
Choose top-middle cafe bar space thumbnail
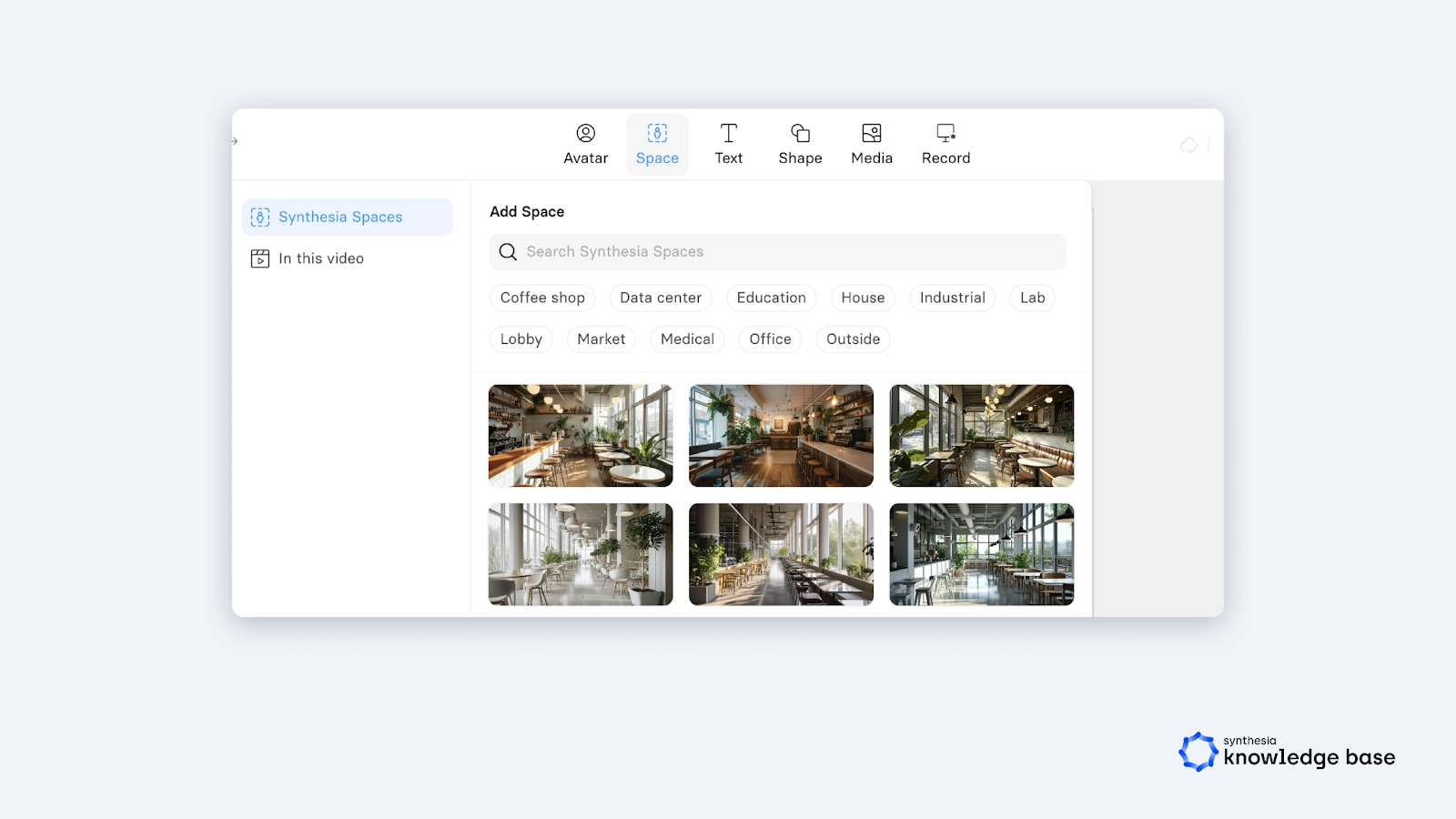pyautogui.click(x=781, y=436)
